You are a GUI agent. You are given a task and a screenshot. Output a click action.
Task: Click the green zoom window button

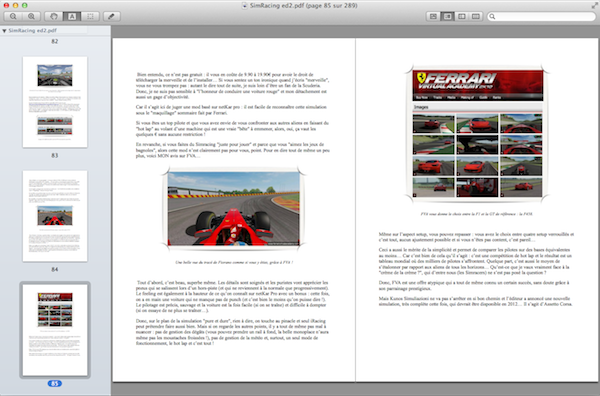[x=24, y=5]
